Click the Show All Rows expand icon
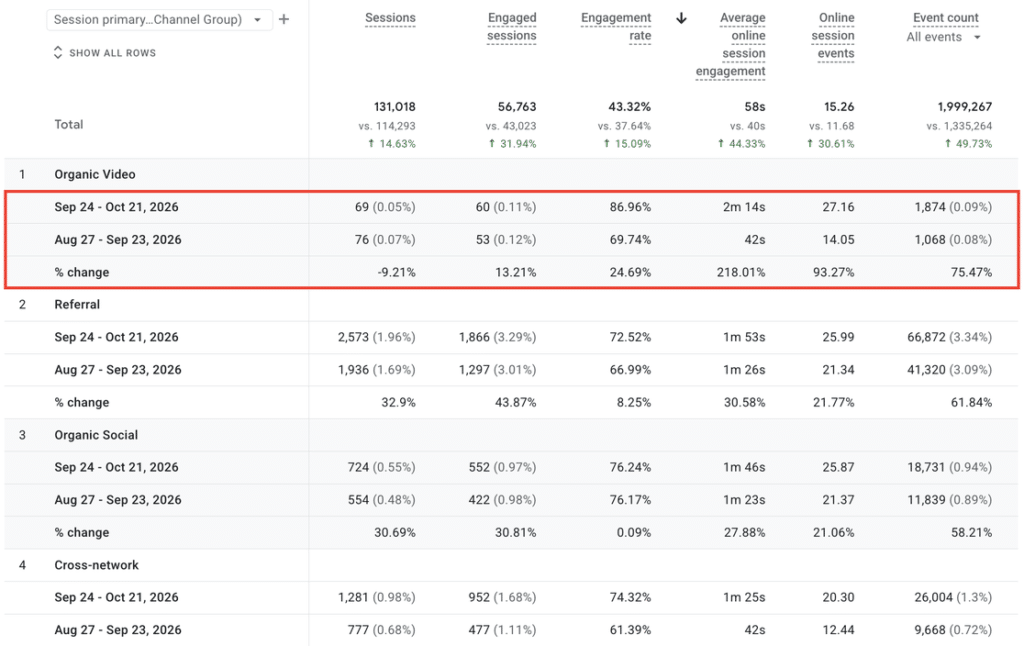 pos(58,53)
